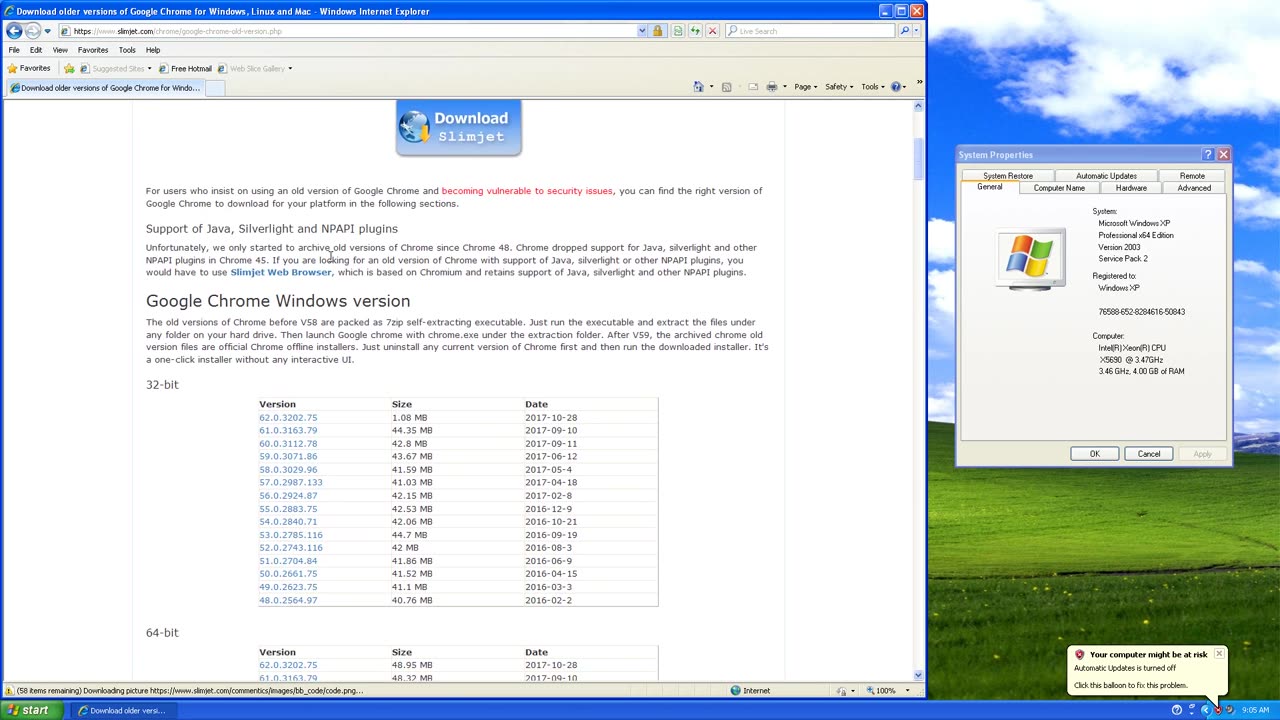Image resolution: width=1280 pixels, height=720 pixels.
Task: Switch to Remote tab
Action: pyautogui.click(x=1192, y=176)
